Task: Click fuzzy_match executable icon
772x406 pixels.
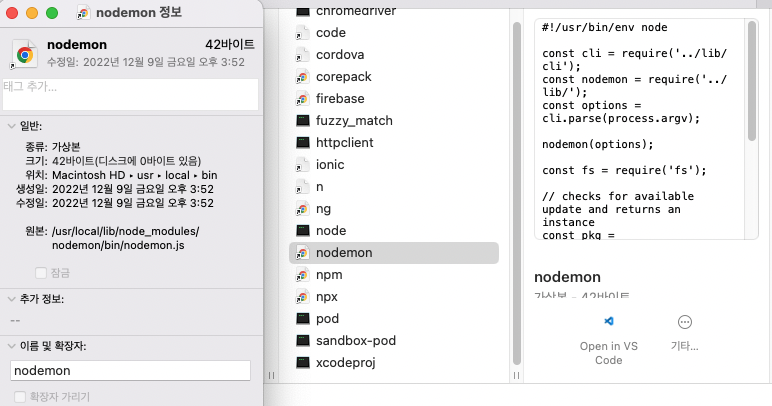Action: 302,121
